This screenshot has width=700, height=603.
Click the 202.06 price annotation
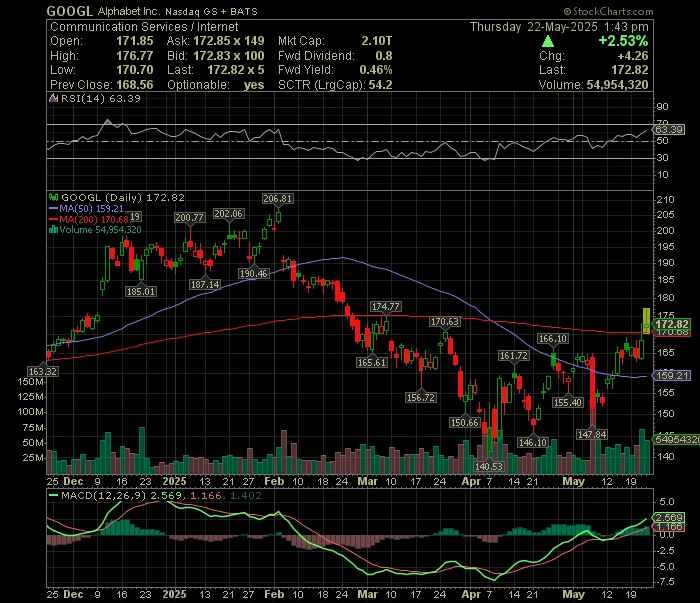tap(228, 214)
